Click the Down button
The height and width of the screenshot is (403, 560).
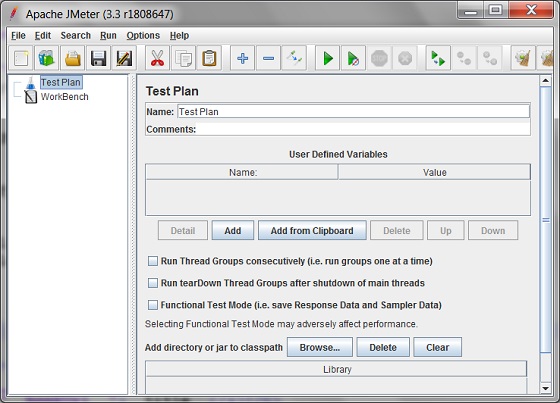click(x=493, y=230)
